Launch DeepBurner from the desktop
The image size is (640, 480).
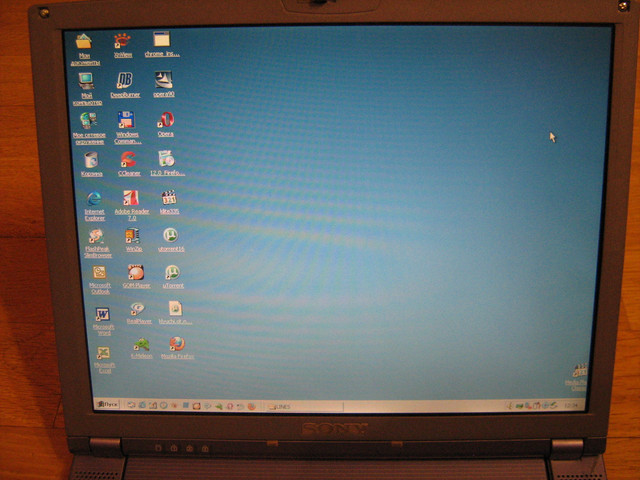(125, 80)
